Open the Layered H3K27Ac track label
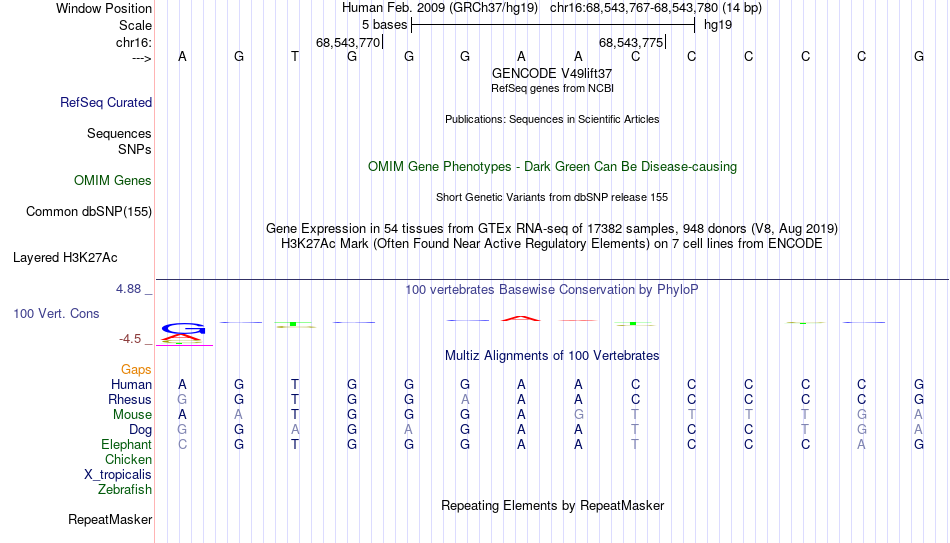 click(x=65, y=258)
